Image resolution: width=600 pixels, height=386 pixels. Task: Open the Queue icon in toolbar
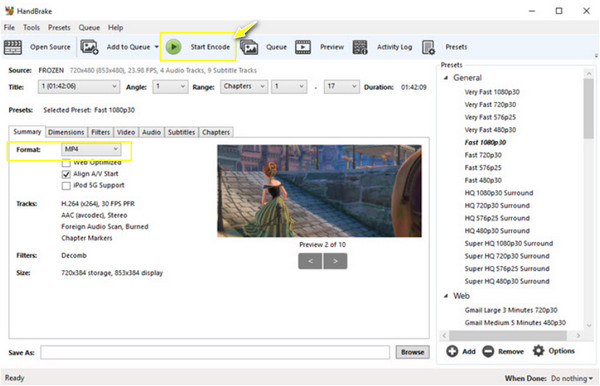tap(249, 47)
